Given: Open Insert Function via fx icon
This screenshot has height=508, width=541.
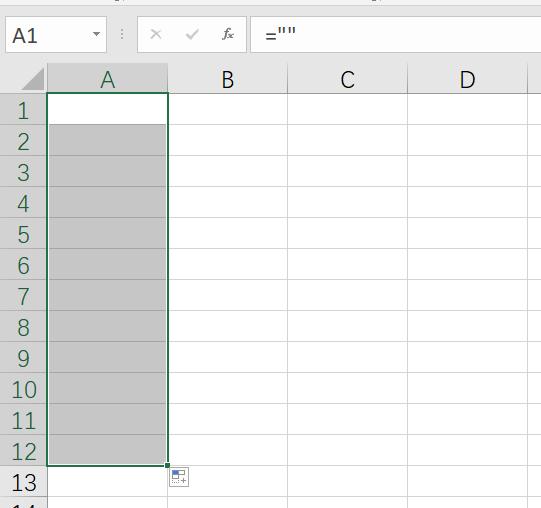Looking at the screenshot, I should pyautogui.click(x=228, y=34).
